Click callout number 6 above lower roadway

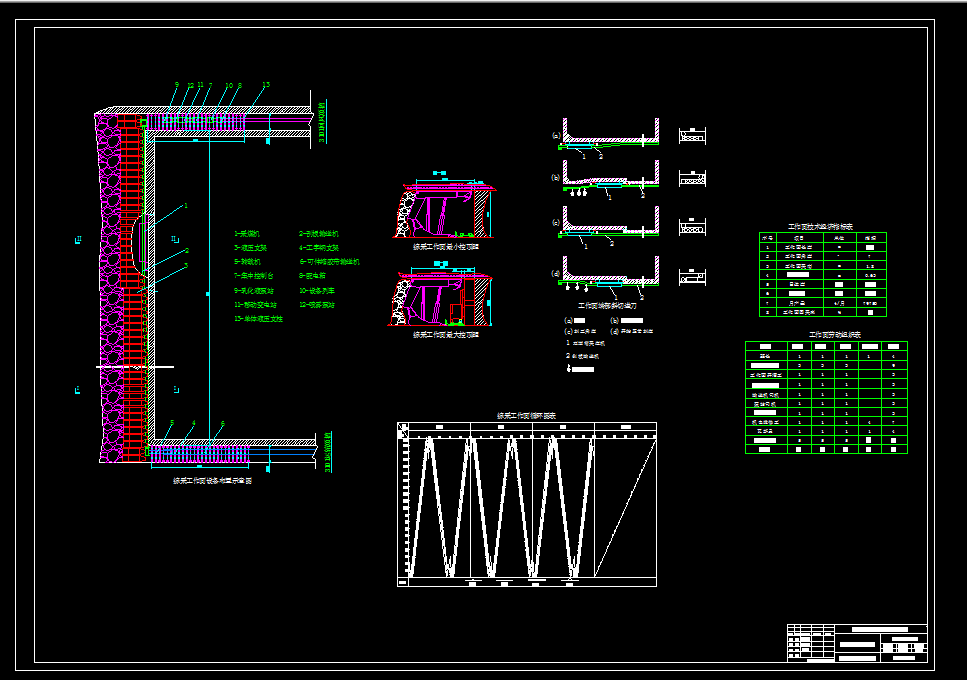coord(223,424)
